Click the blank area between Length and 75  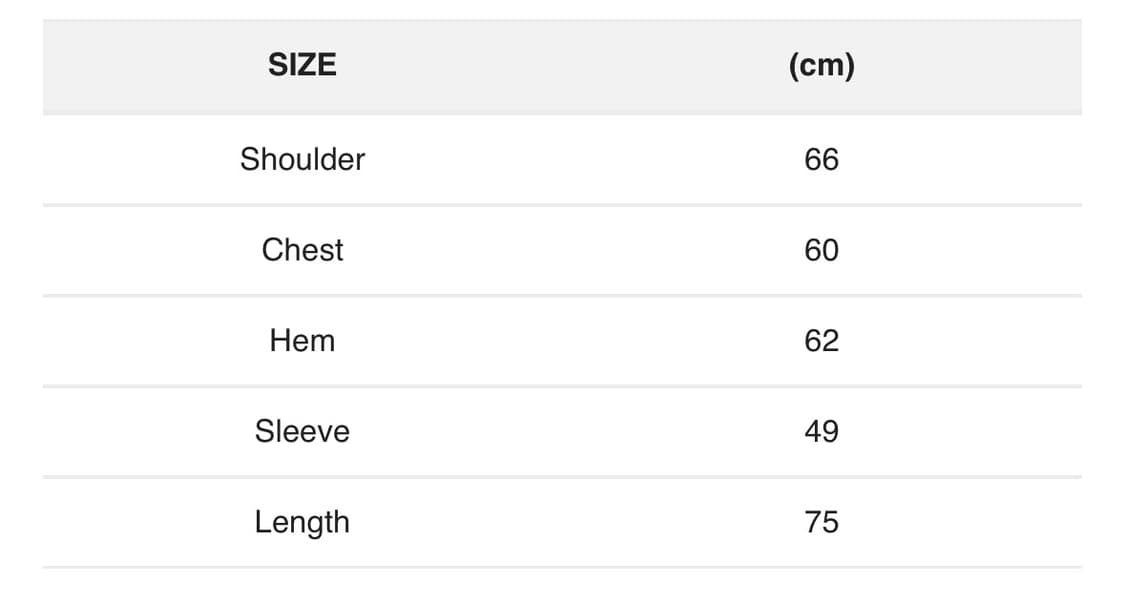562,522
